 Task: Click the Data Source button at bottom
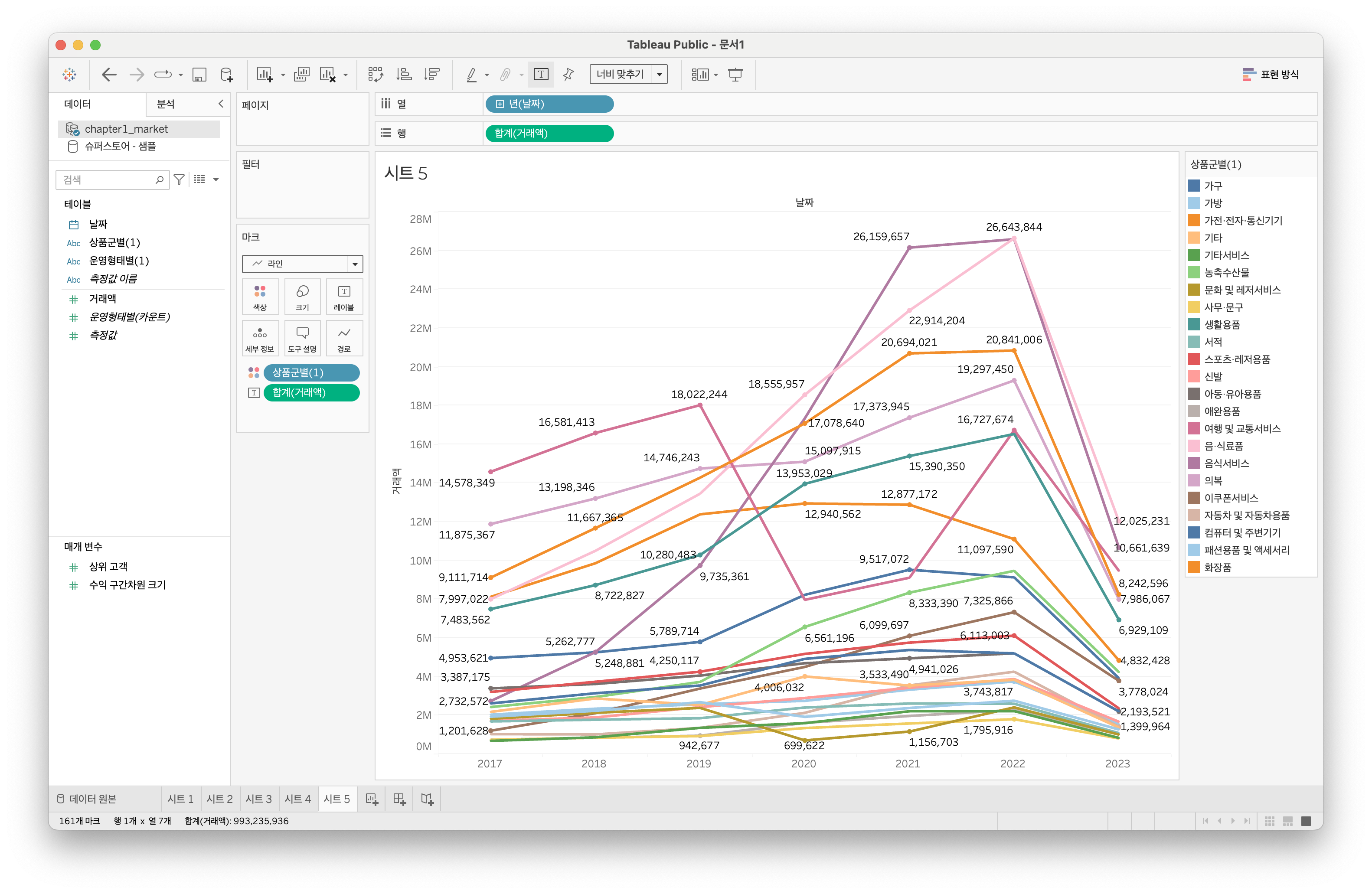[86, 799]
